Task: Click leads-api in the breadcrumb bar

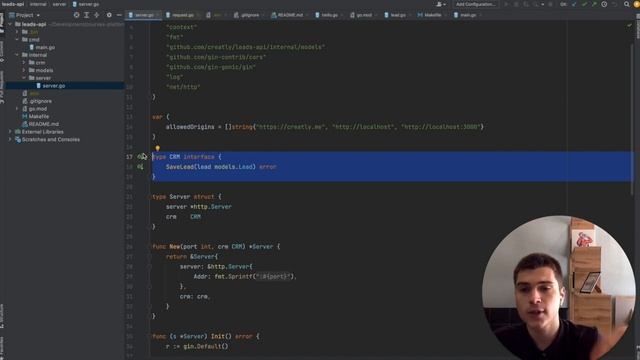Action: [x=13, y=4]
